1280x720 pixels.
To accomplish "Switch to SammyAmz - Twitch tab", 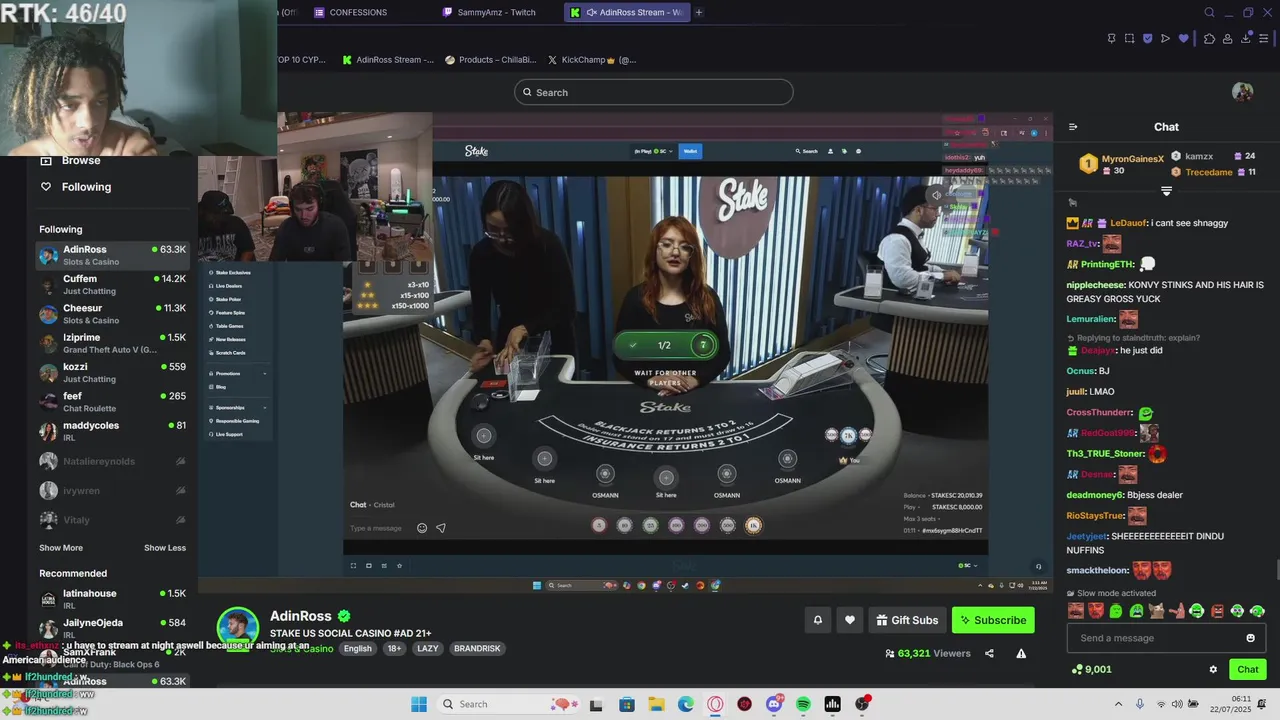I will tap(496, 12).
